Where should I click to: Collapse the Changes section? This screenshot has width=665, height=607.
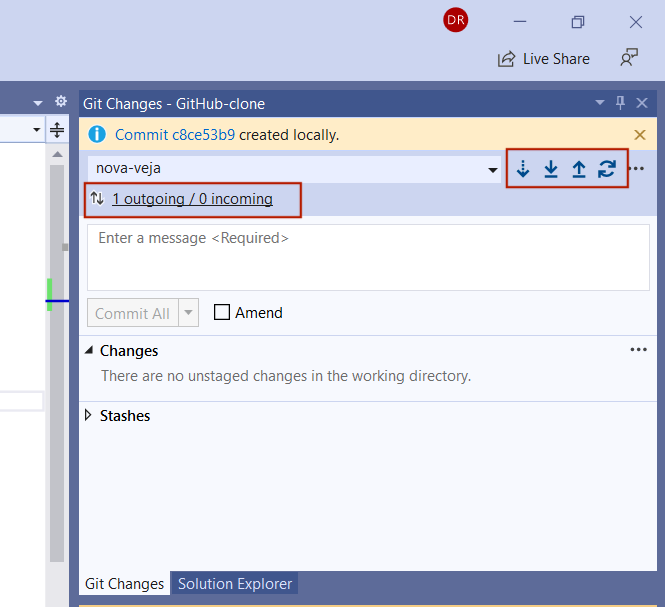[x=90, y=351]
